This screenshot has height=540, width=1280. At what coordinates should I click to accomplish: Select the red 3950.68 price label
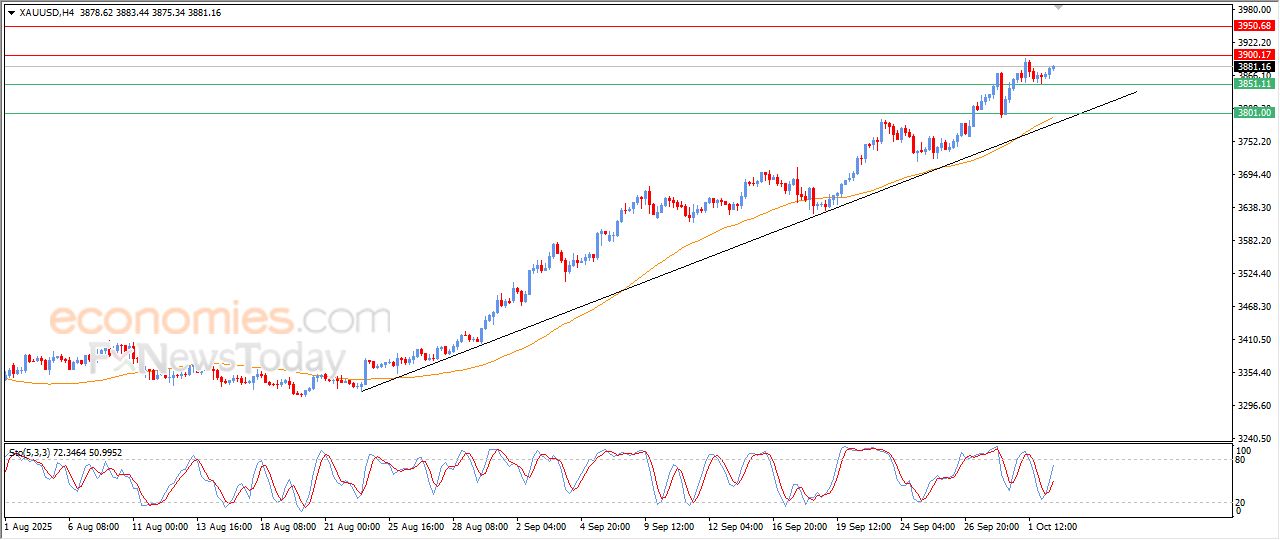[x=1252, y=26]
